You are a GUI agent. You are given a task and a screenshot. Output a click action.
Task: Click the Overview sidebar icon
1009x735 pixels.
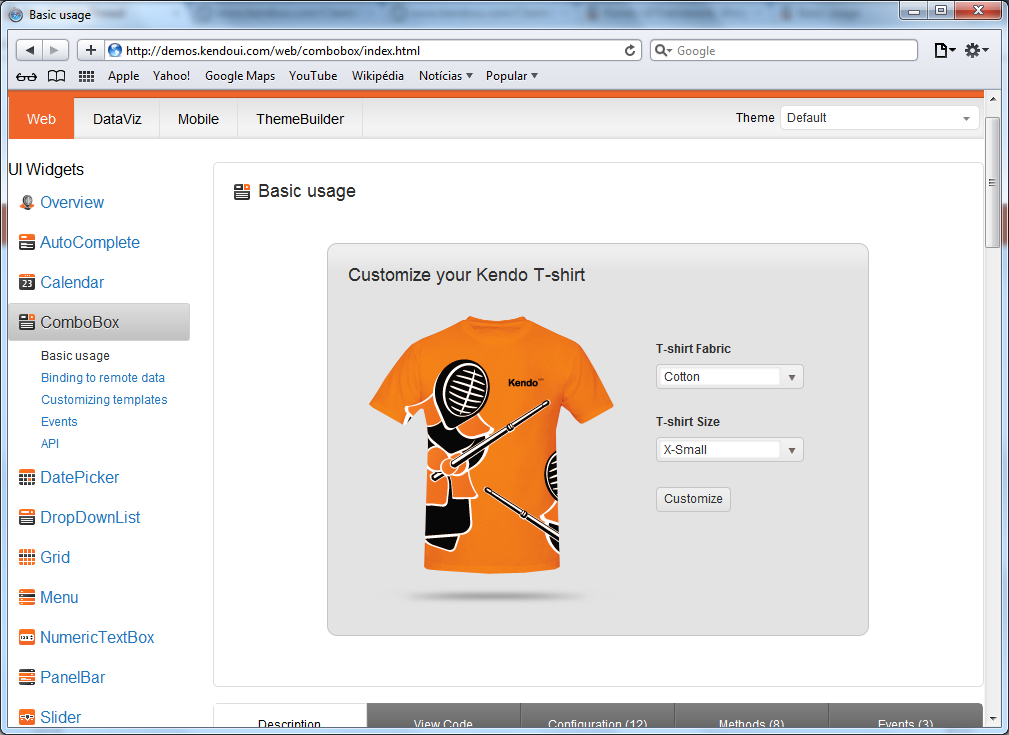(26, 203)
